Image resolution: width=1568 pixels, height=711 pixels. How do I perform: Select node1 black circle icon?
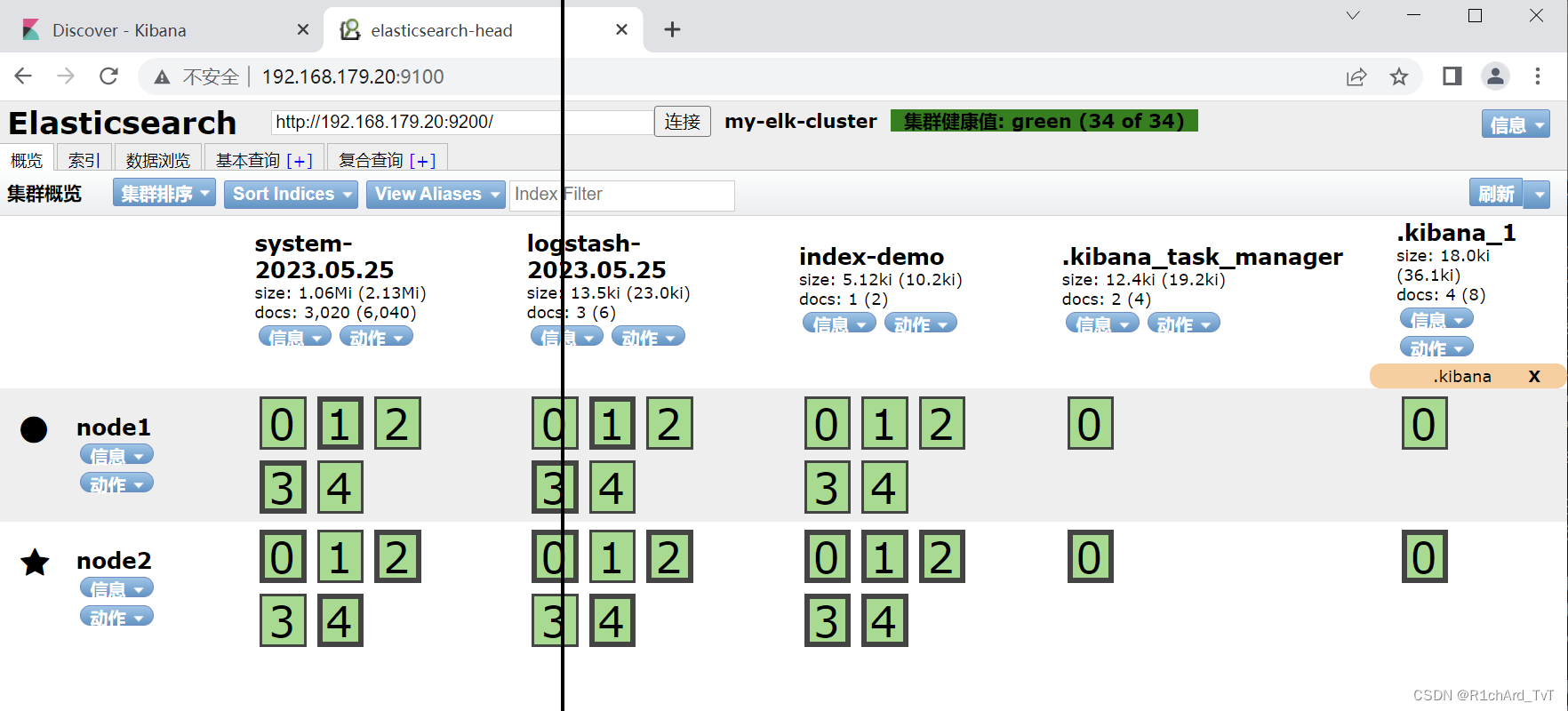[34, 429]
